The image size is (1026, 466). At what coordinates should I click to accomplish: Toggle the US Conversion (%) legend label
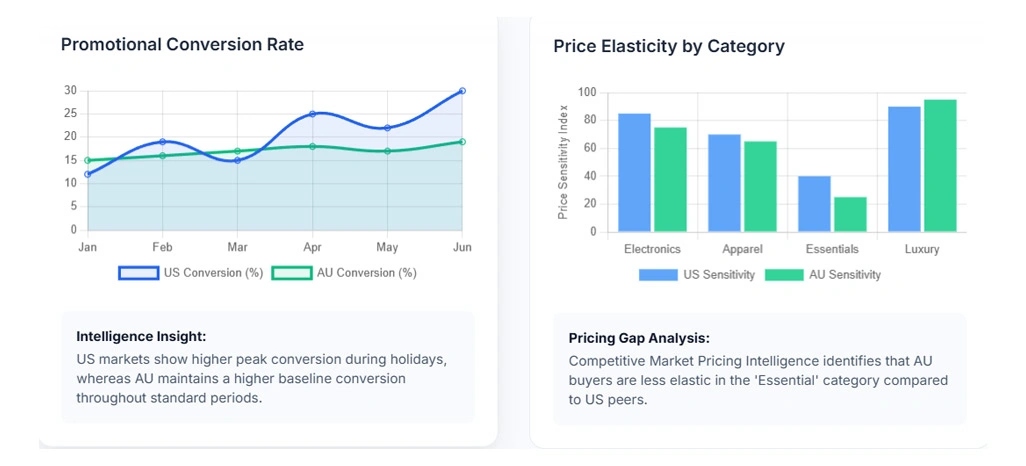click(212, 272)
